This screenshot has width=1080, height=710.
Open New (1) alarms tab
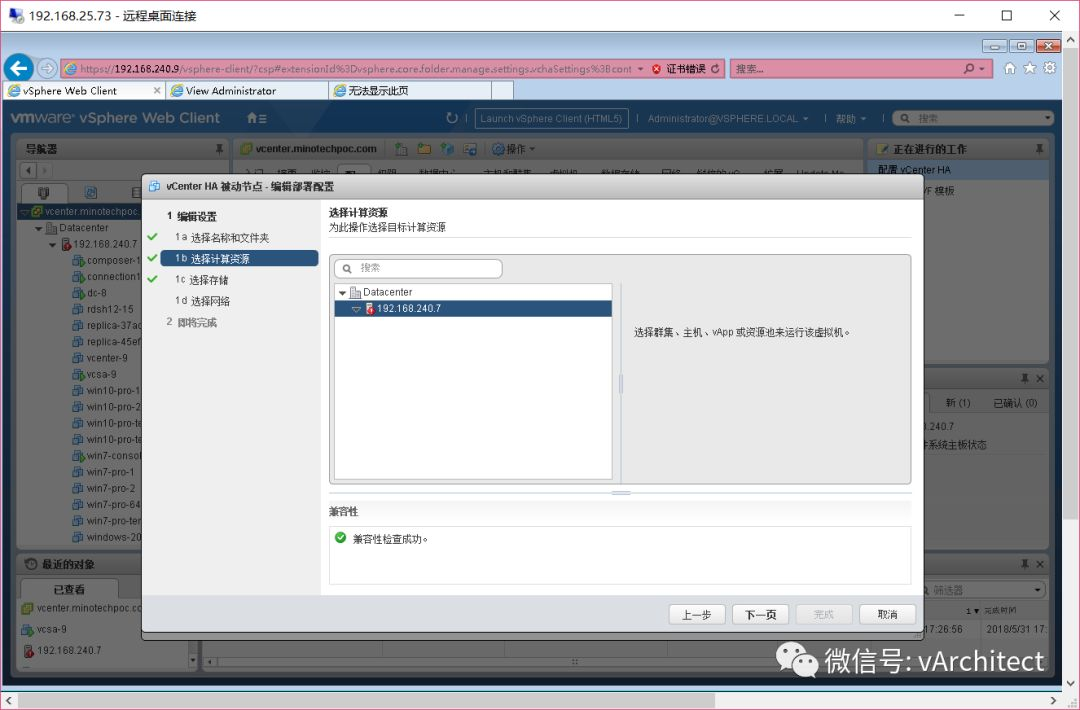click(x=957, y=403)
